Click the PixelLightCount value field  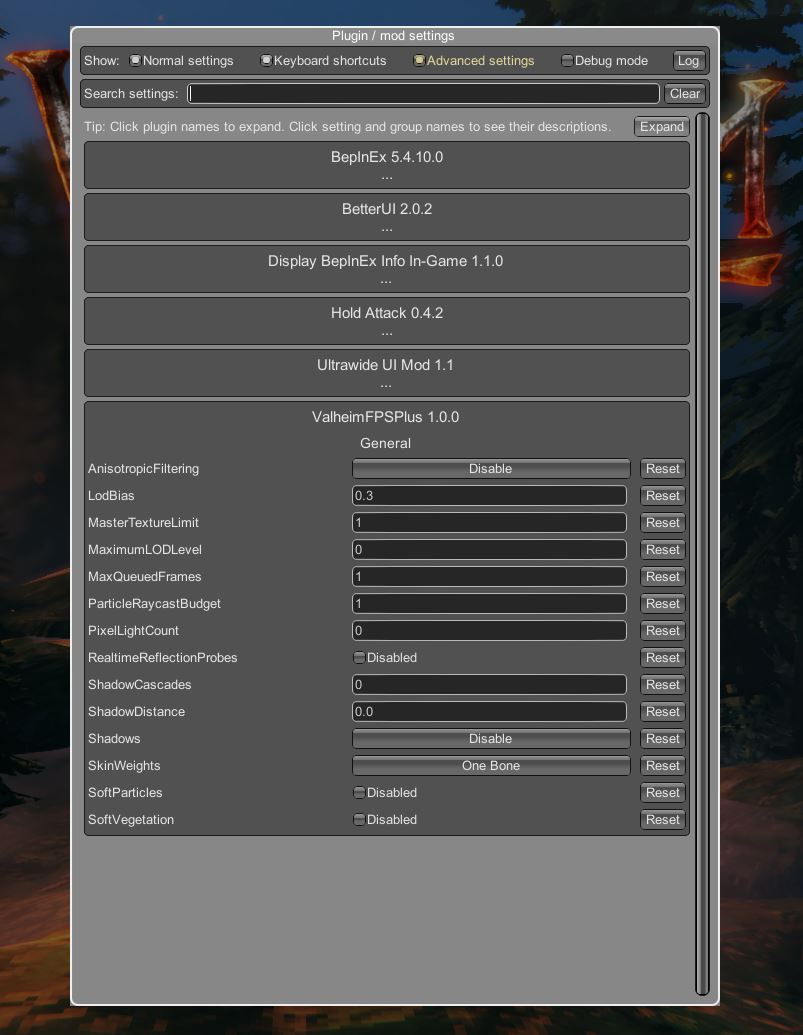489,631
